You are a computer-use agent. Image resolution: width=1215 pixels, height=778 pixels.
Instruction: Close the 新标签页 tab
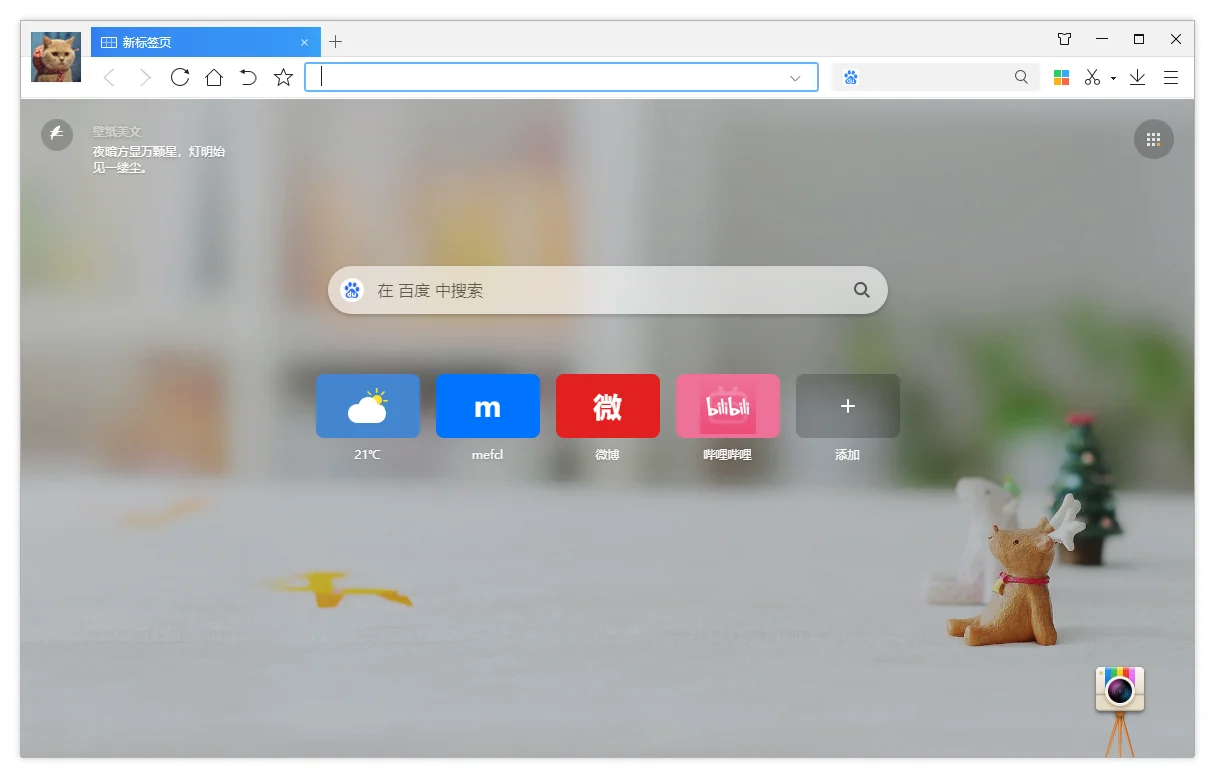pyautogui.click(x=304, y=42)
